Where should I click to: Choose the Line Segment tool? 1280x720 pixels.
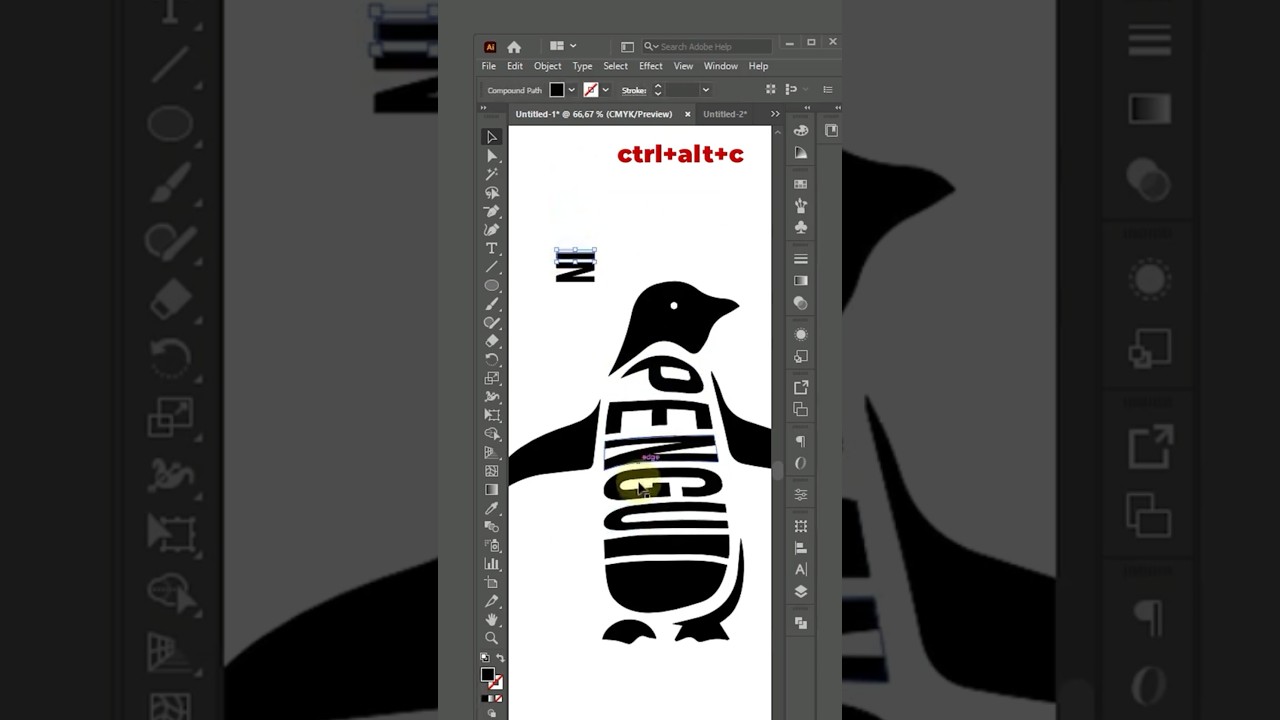tap(492, 267)
